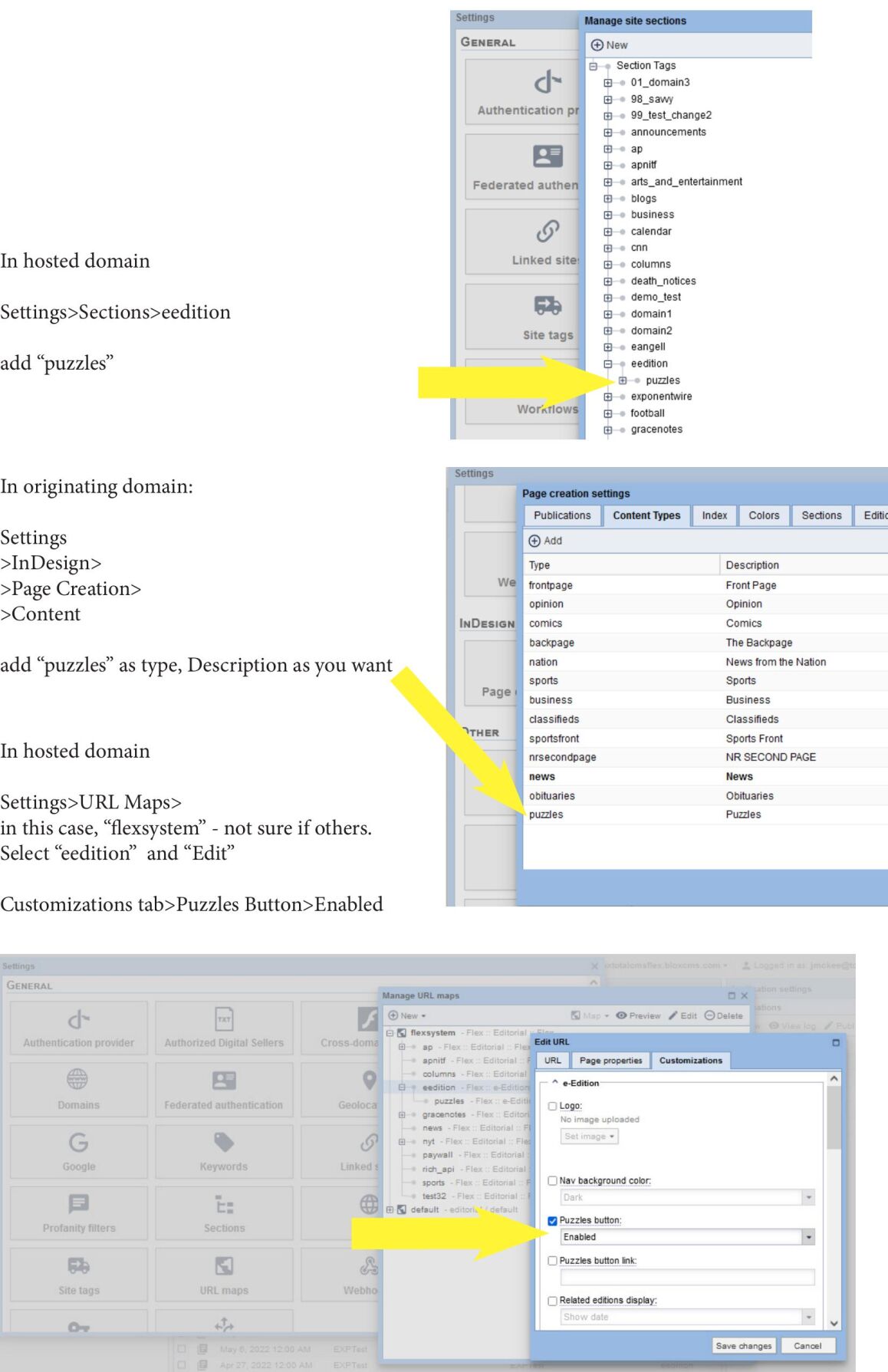Enable the Puzzles button link checkbox
Screen dimensions: 888x1372
click(552, 1261)
